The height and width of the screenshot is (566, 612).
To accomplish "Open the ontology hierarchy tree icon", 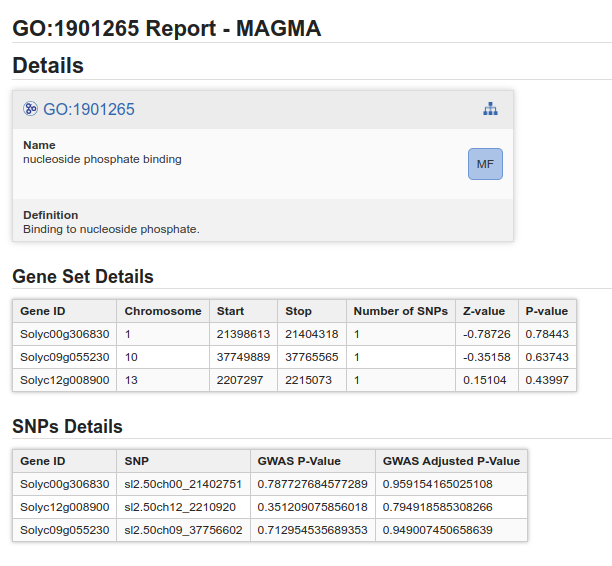I will point(490,109).
